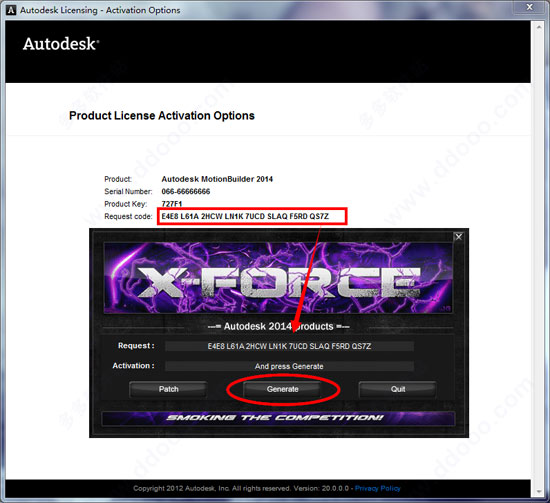
Task: Click the Autodesk logo in header
Action: tap(61, 44)
